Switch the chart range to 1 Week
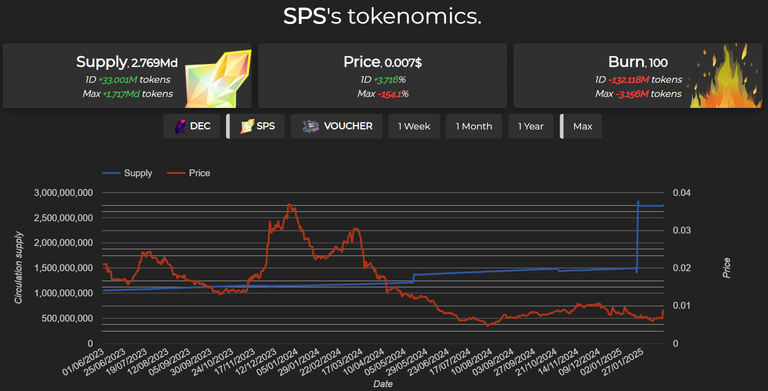Viewport: 768px width, 391px height. pyautogui.click(x=414, y=126)
